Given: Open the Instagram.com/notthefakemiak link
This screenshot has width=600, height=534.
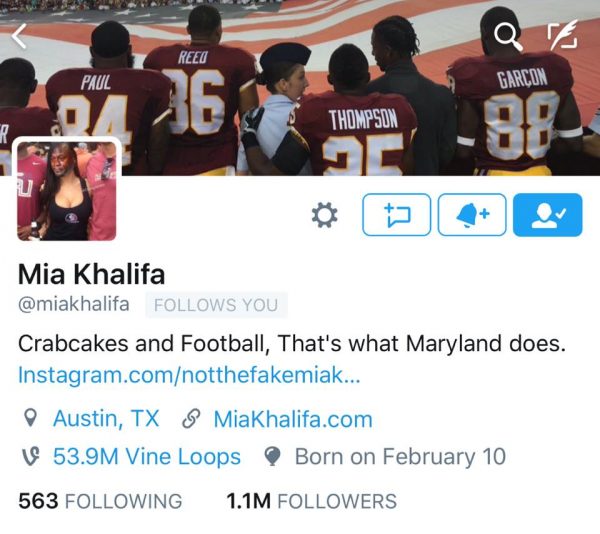Looking at the screenshot, I should [x=189, y=375].
